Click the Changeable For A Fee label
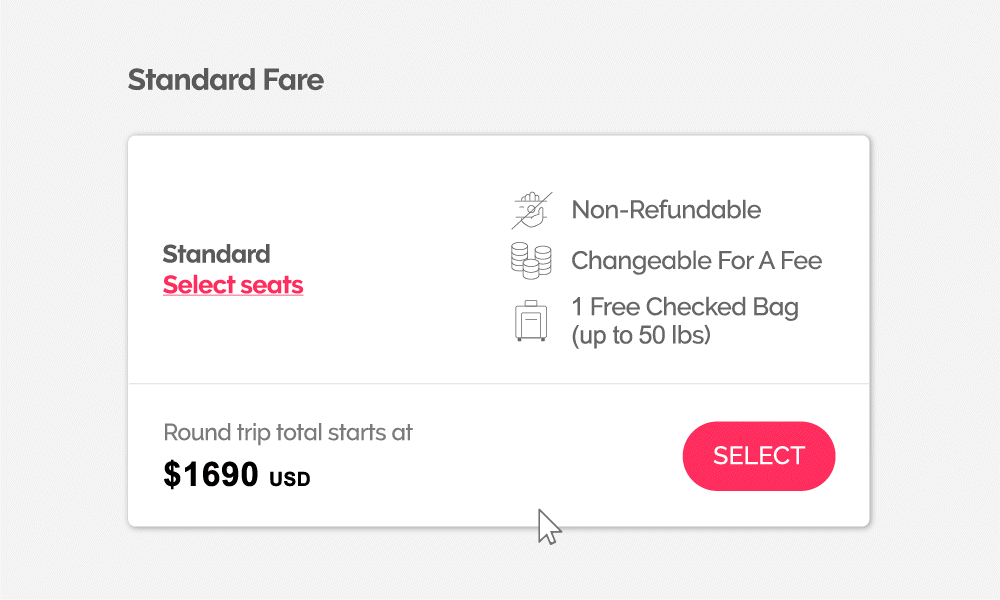 click(x=696, y=261)
